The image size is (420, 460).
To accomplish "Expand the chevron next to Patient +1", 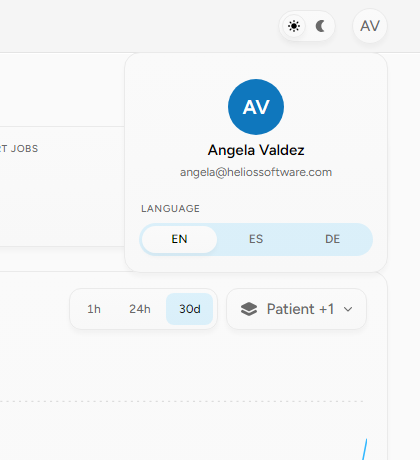I will tap(348, 309).
